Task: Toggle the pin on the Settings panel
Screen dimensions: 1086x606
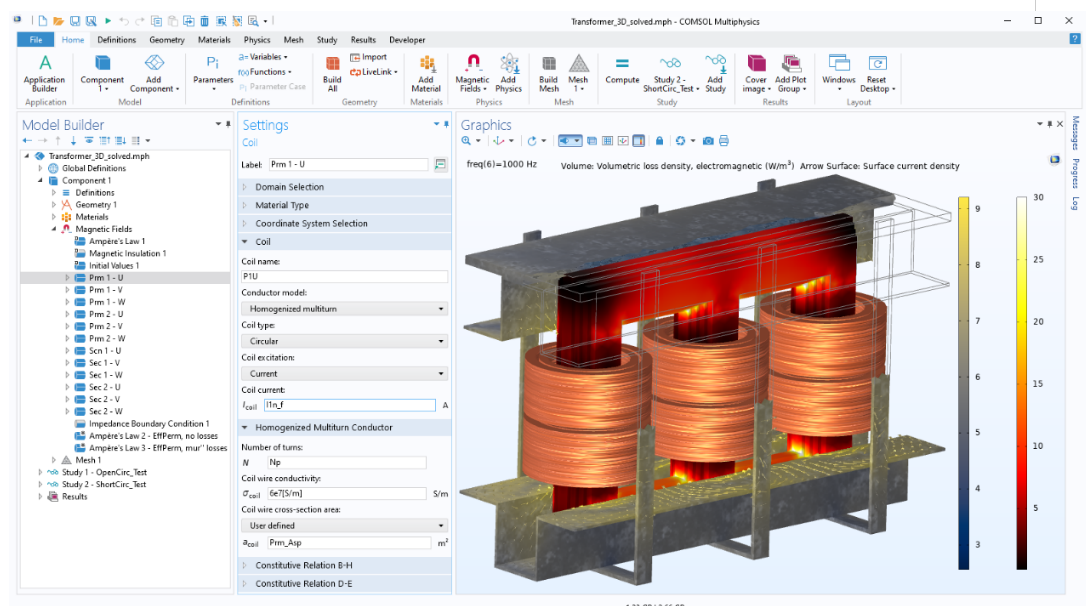Action: (x=446, y=124)
